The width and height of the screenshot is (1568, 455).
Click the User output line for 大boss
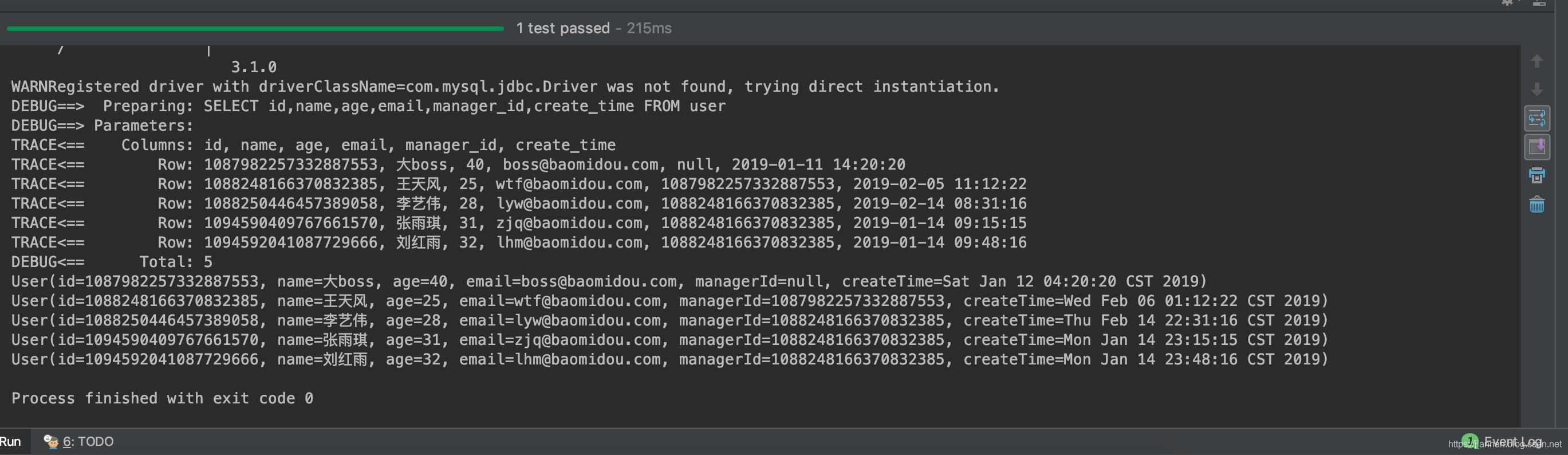click(609, 281)
